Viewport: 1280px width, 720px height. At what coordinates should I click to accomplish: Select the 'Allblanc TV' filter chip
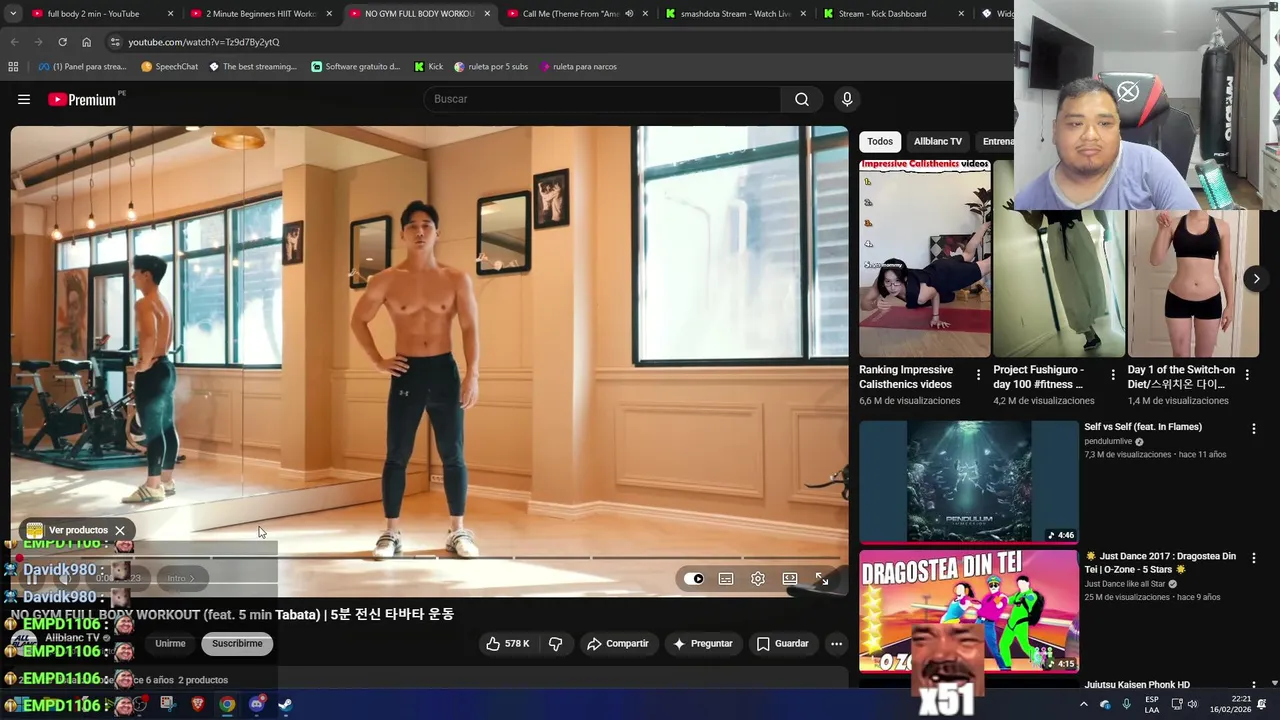coord(938,141)
